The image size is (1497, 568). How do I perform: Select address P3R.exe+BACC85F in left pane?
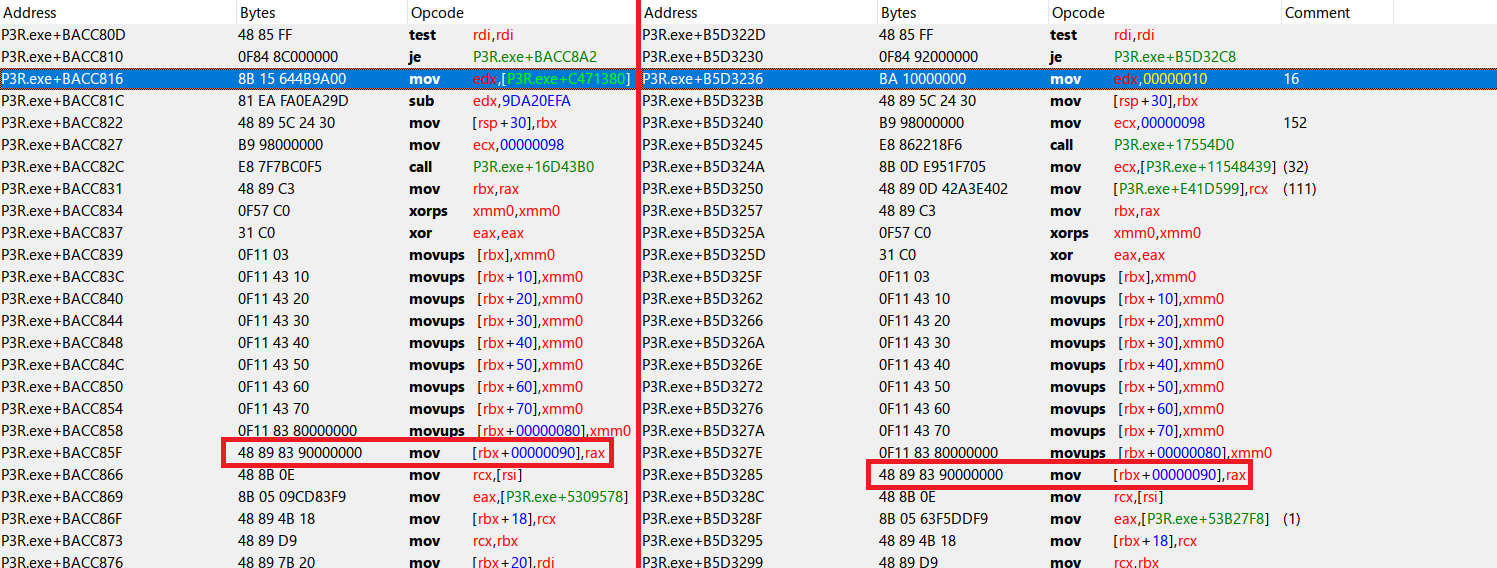coord(63,453)
